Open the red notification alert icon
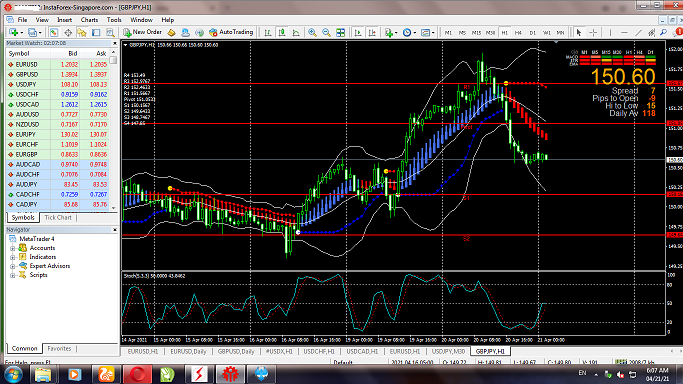The height and width of the screenshot is (384, 683). pos(678,33)
